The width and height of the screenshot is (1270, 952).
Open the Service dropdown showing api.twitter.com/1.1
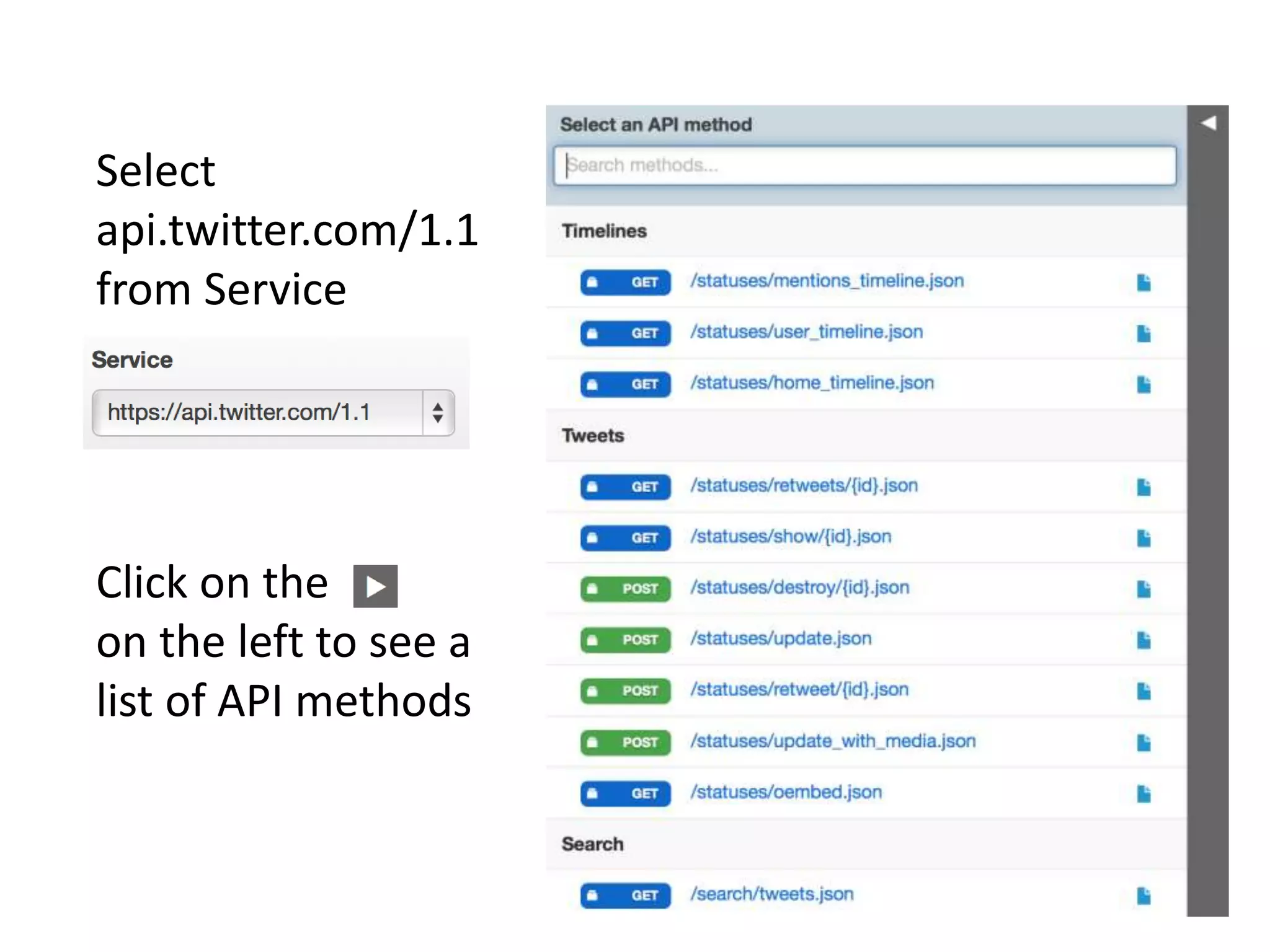click(x=273, y=413)
